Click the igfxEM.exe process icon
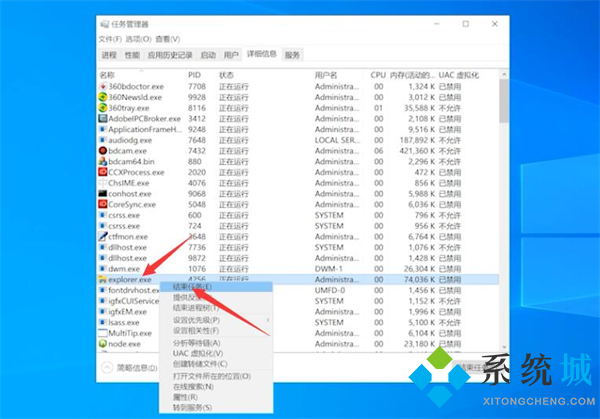 click(103, 311)
